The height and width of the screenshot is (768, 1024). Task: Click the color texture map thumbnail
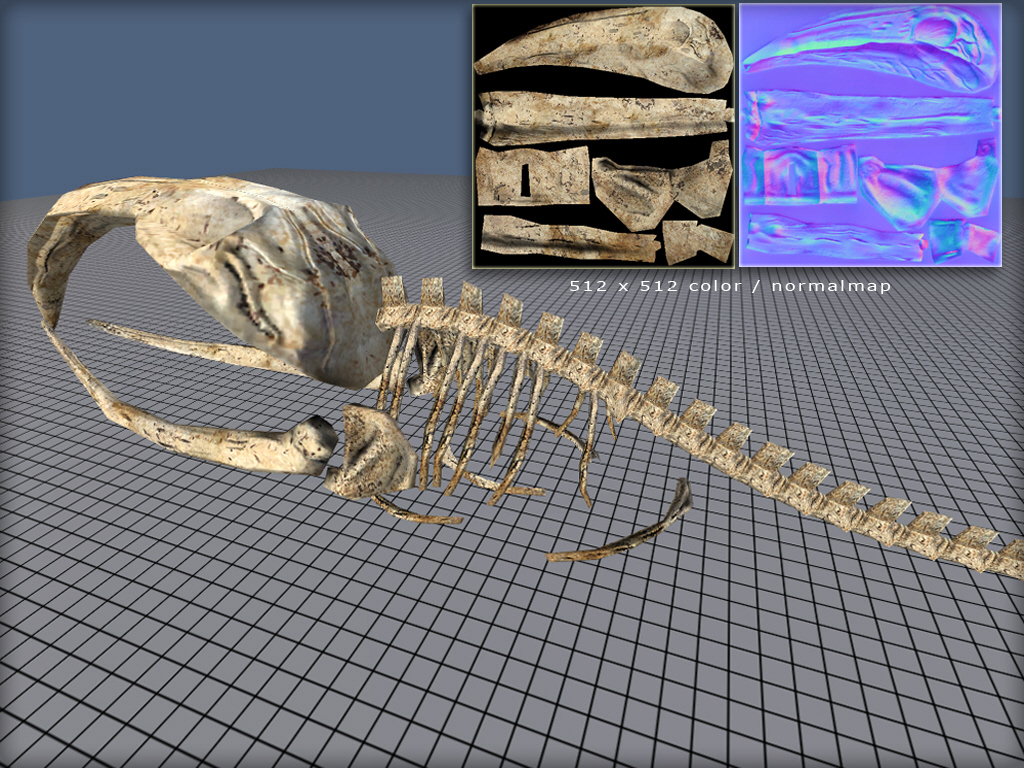click(x=603, y=136)
